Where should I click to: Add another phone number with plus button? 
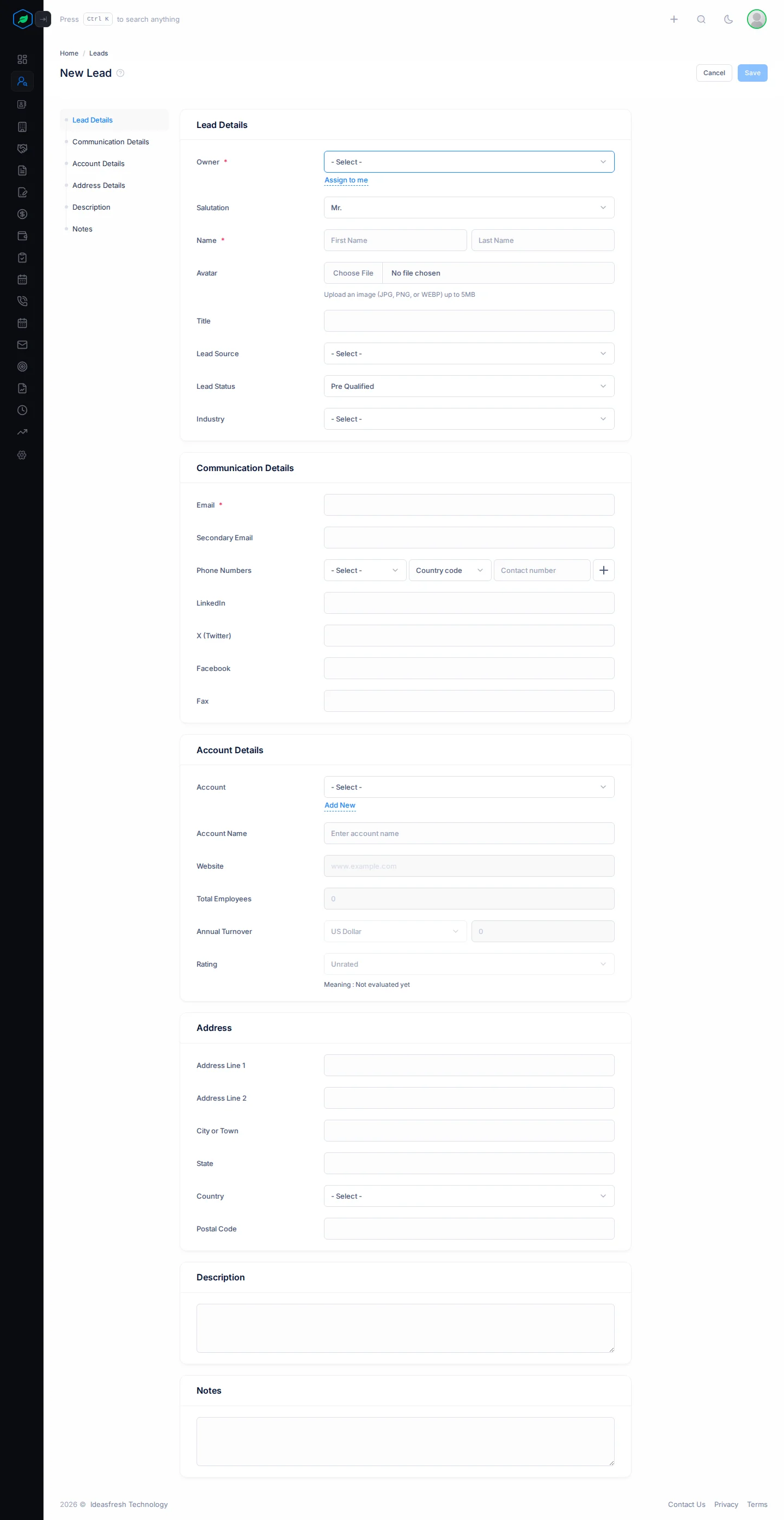coord(603,571)
